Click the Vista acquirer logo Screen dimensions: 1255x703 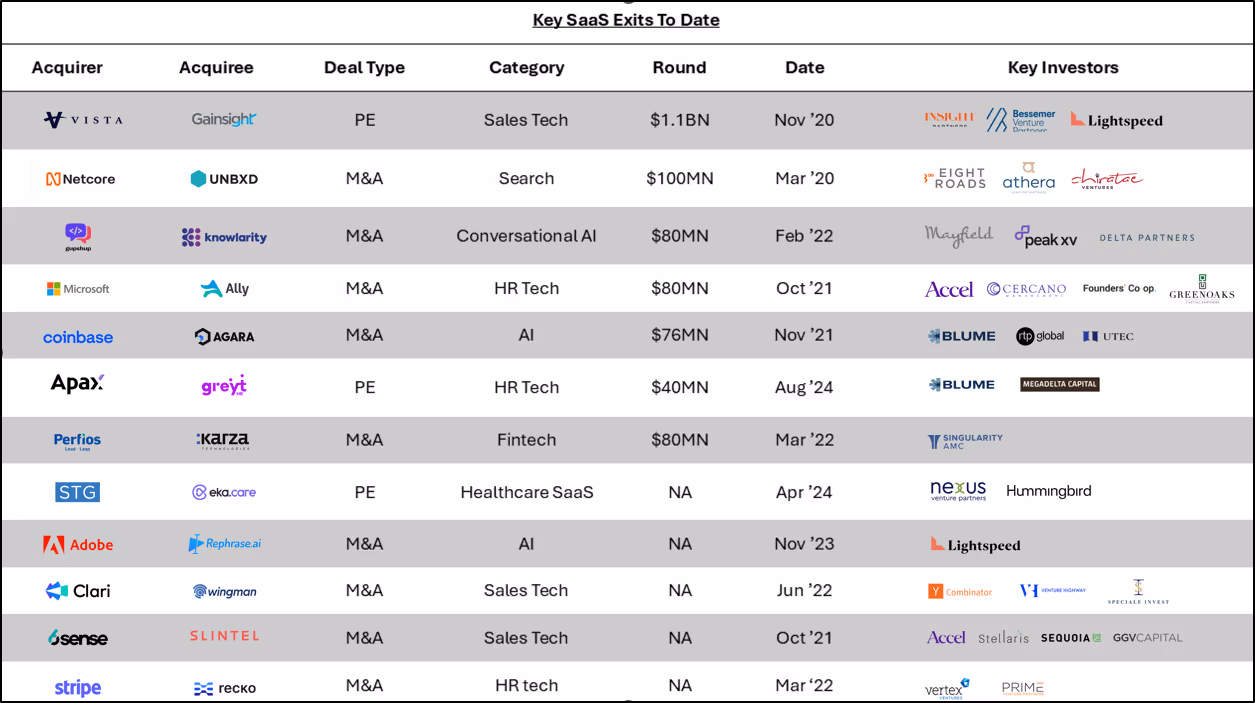click(83, 120)
